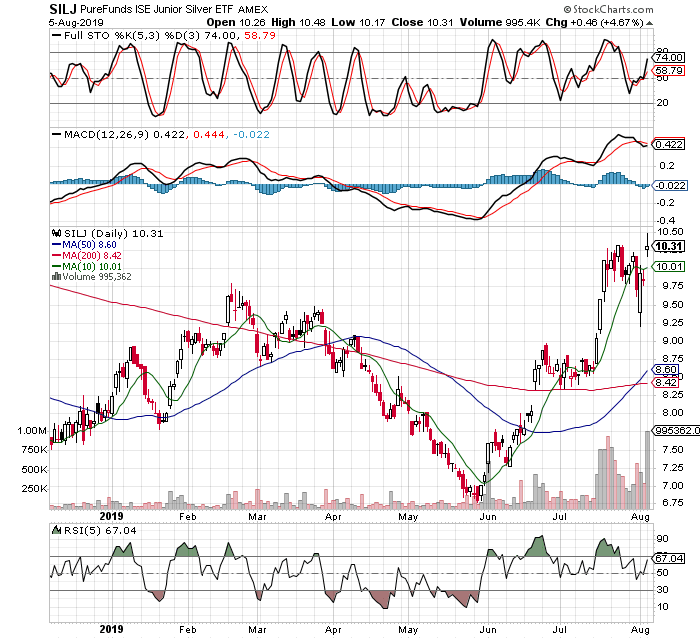The height and width of the screenshot is (639, 700).
Task: Click the MACD(12,26,9) indicator label
Action: coord(106,134)
